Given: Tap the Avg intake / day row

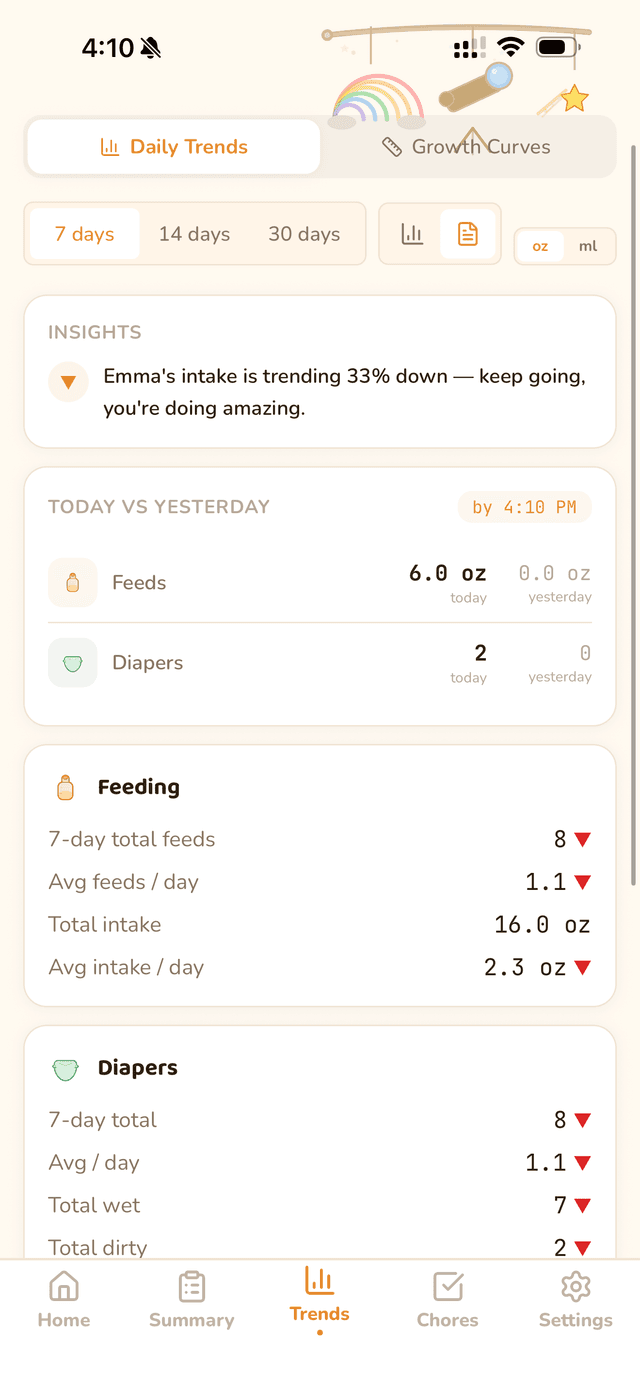Looking at the screenshot, I should point(319,967).
